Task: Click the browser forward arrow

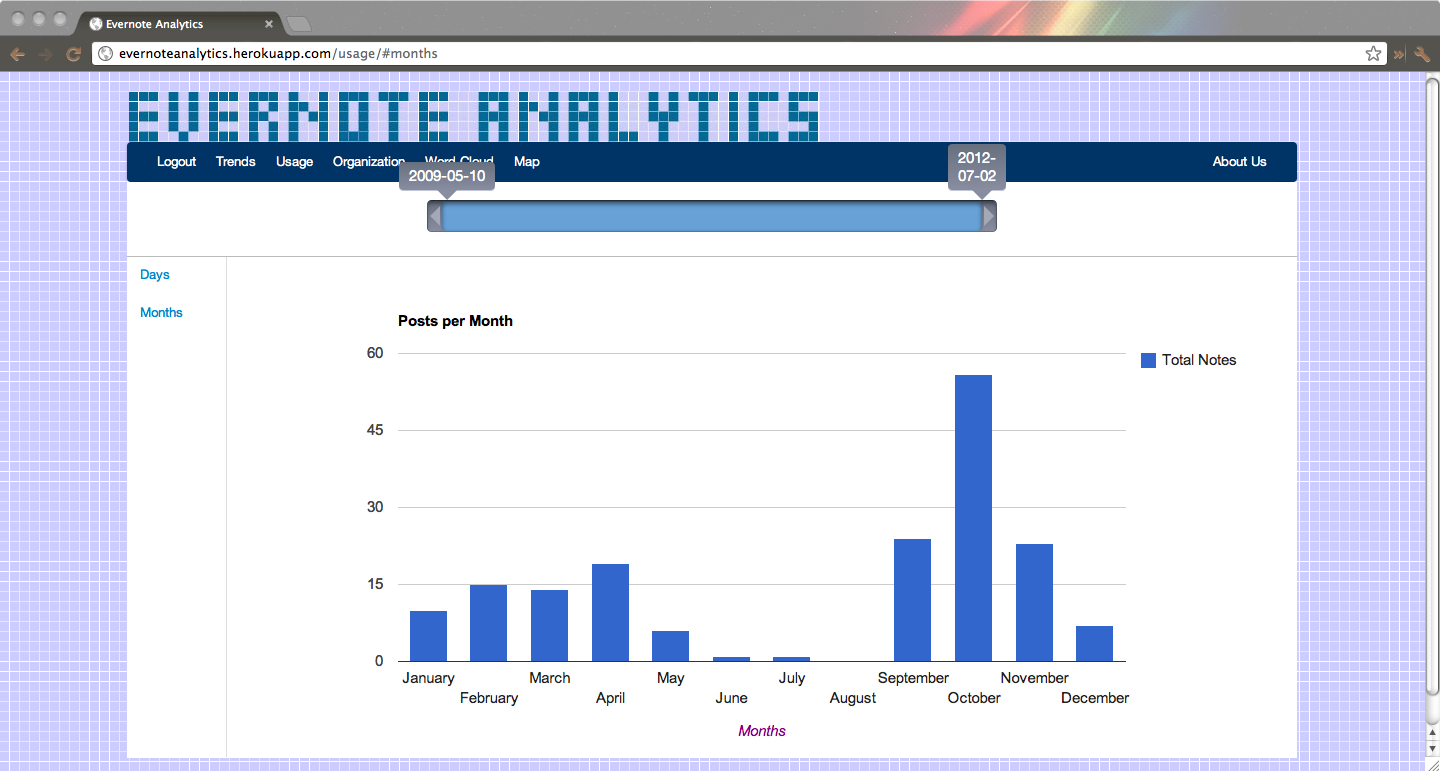Action: (x=45, y=54)
